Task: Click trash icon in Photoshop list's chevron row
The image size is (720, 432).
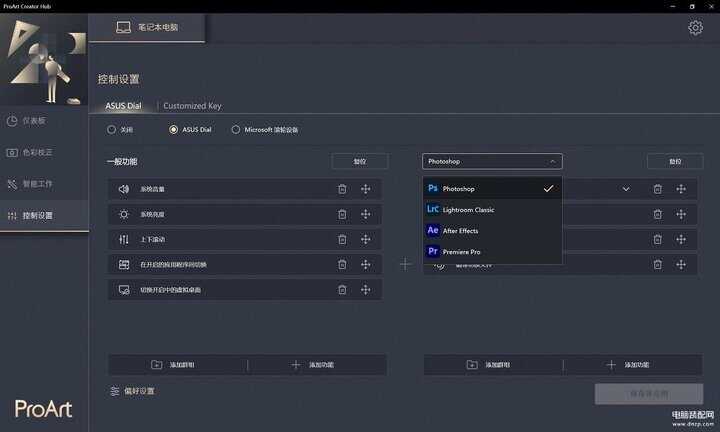Action: point(658,189)
